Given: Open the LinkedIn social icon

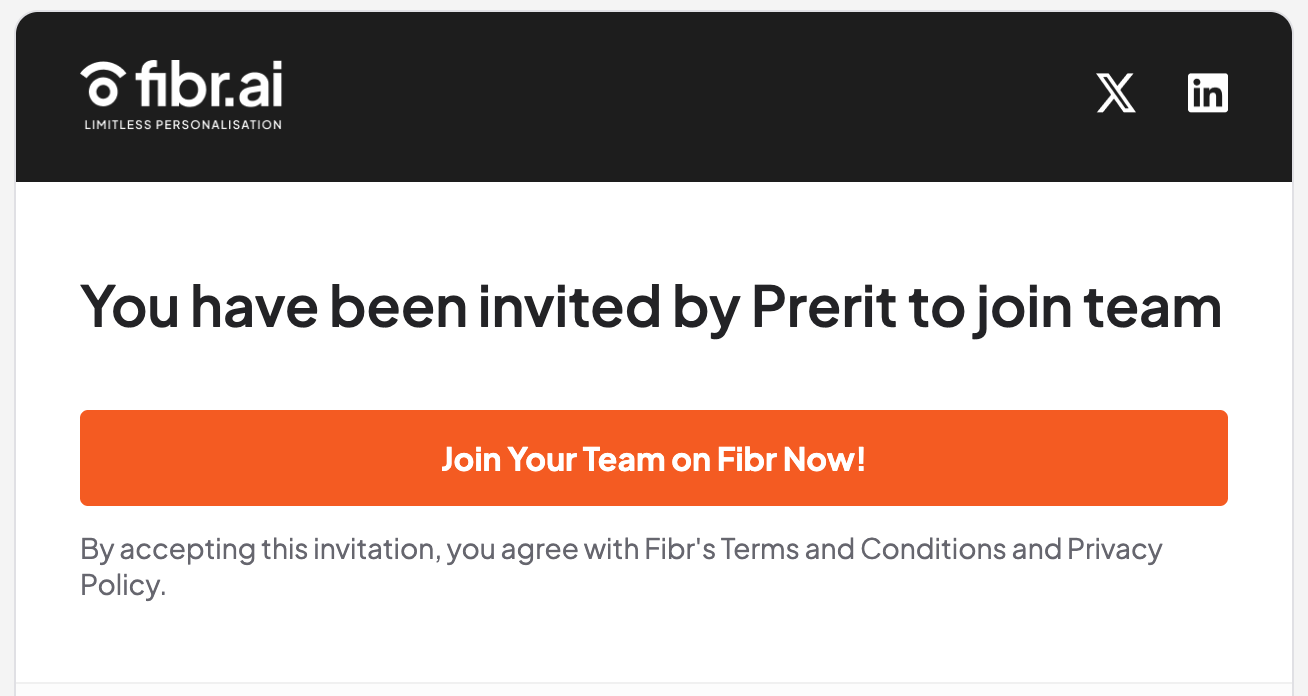Looking at the screenshot, I should [x=1207, y=93].
